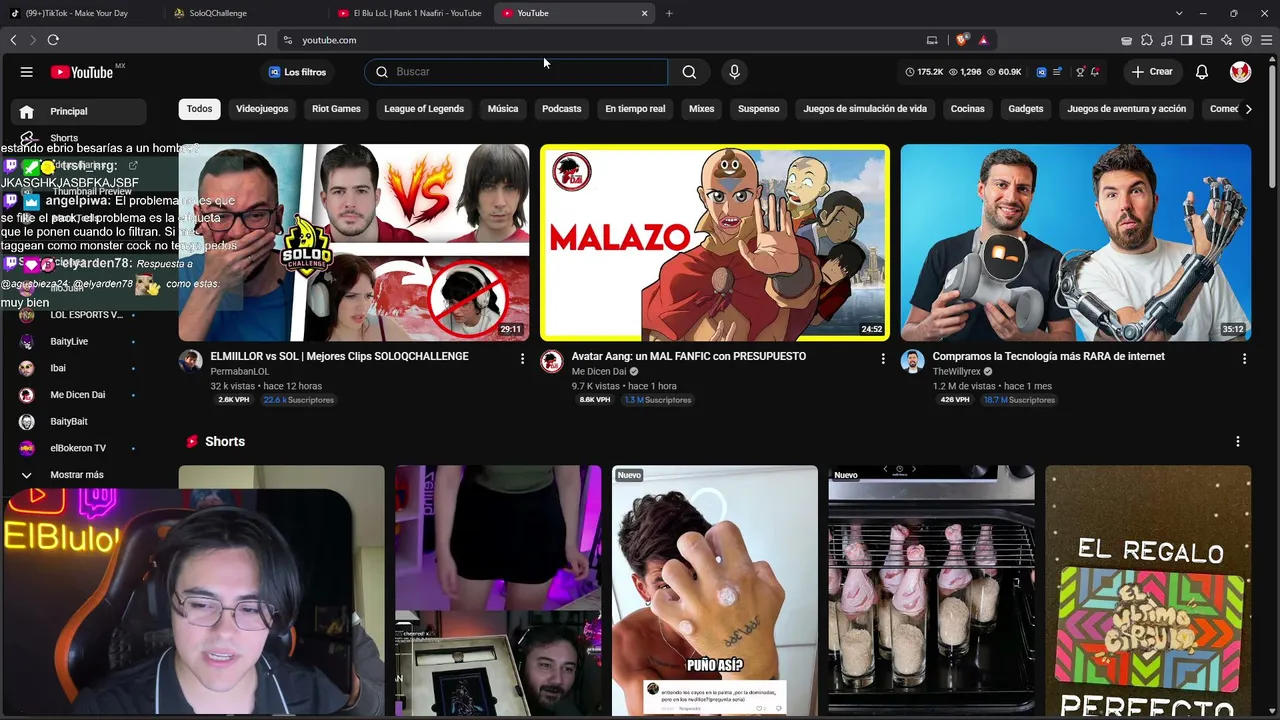The width and height of the screenshot is (1280, 720).
Task: Open PermabanLOL channel avatar
Action: 190,361
